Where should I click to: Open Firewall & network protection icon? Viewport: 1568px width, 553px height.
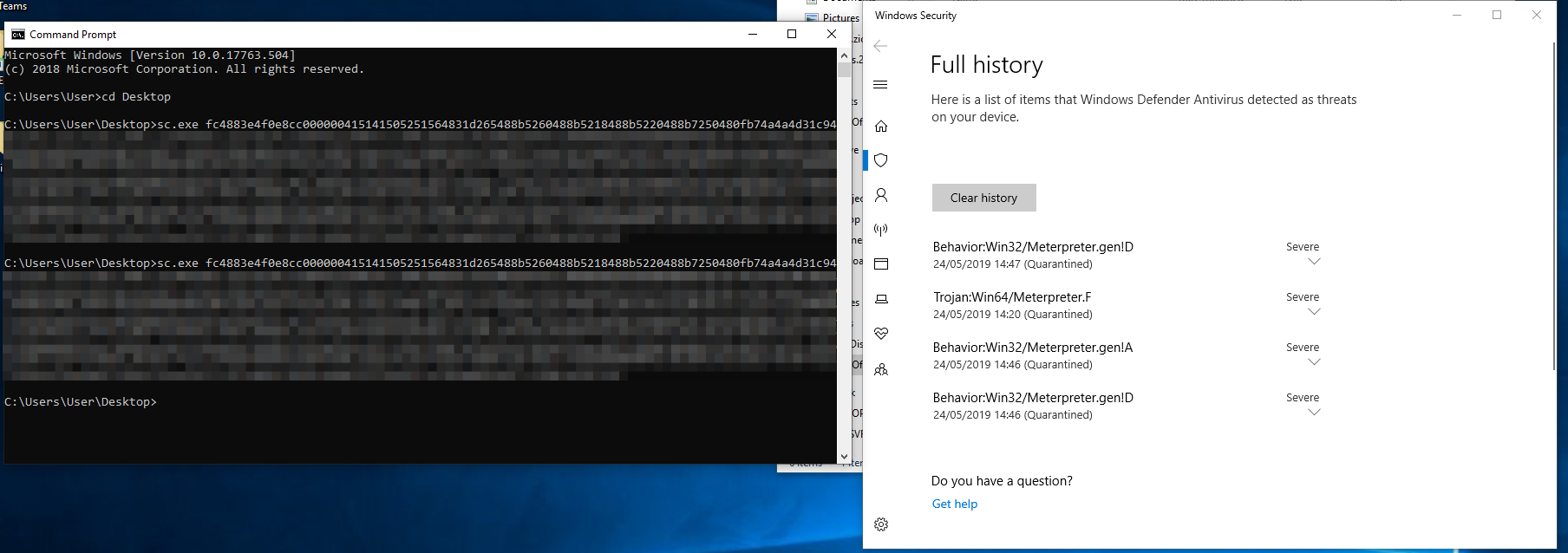point(881,230)
